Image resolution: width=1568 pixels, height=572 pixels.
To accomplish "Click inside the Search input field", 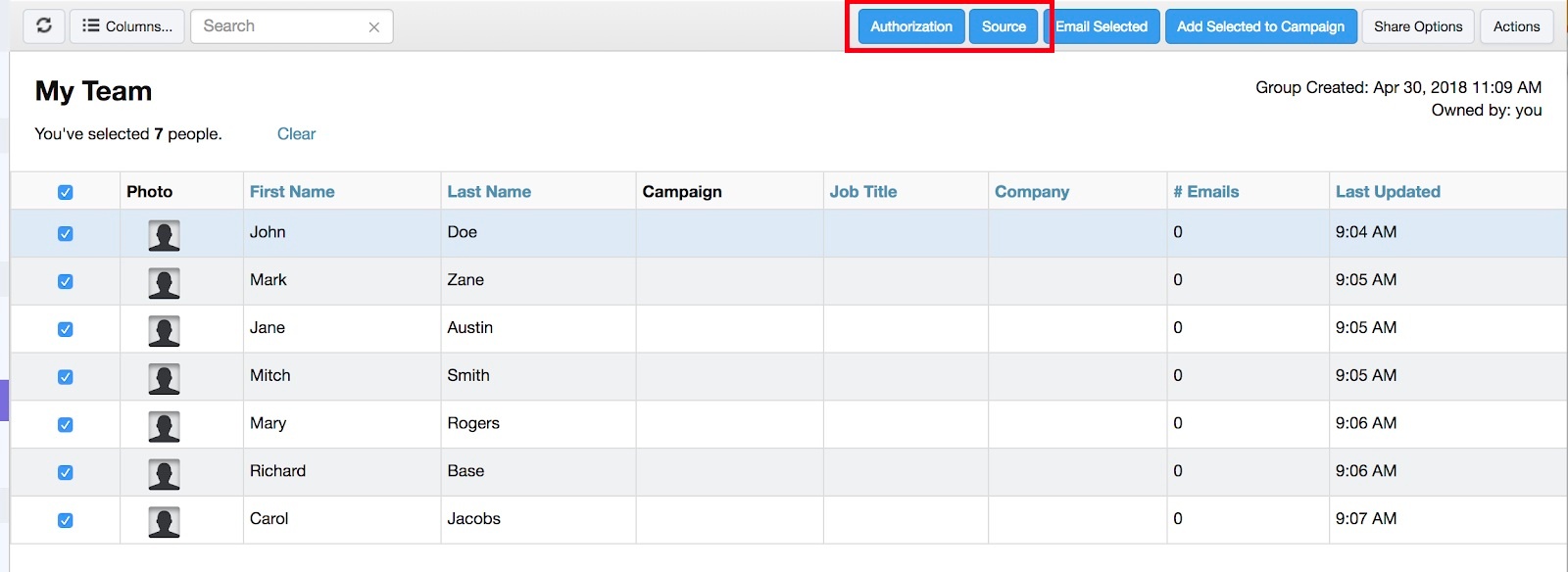I will coord(279,26).
